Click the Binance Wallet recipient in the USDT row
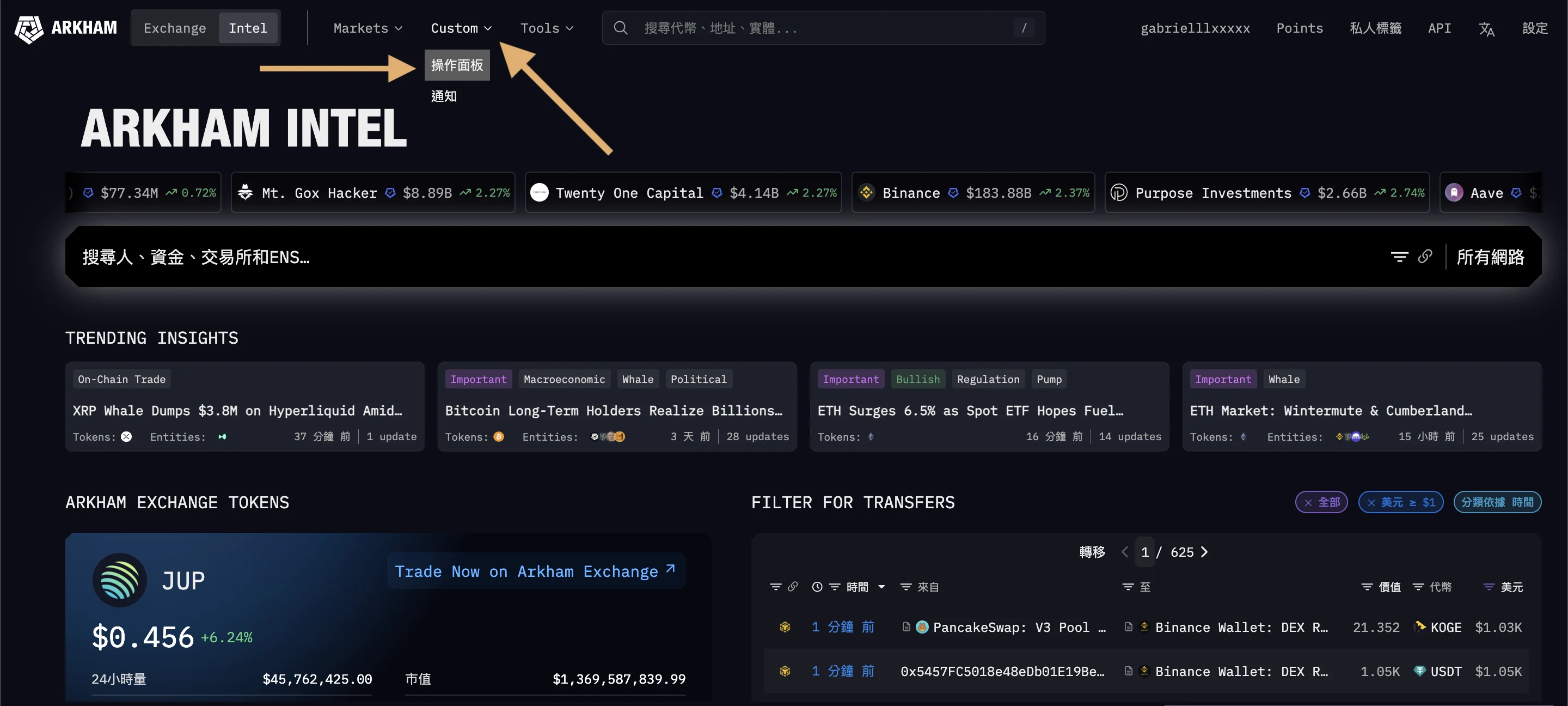The height and width of the screenshot is (706, 1568). click(1241, 671)
